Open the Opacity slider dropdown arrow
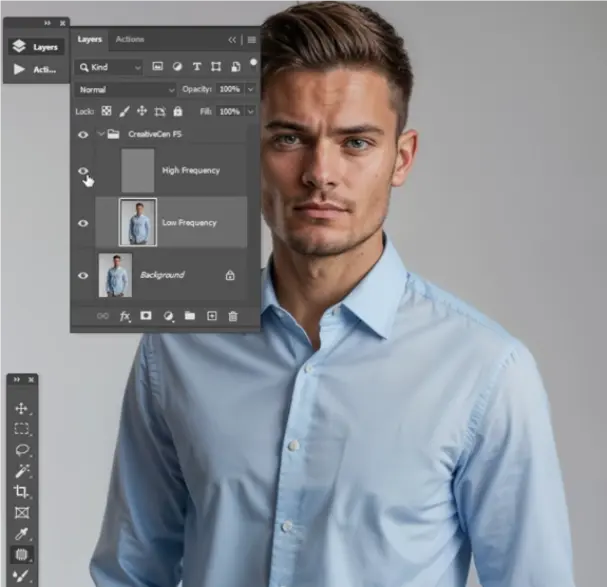The image size is (607, 587). [x=250, y=89]
